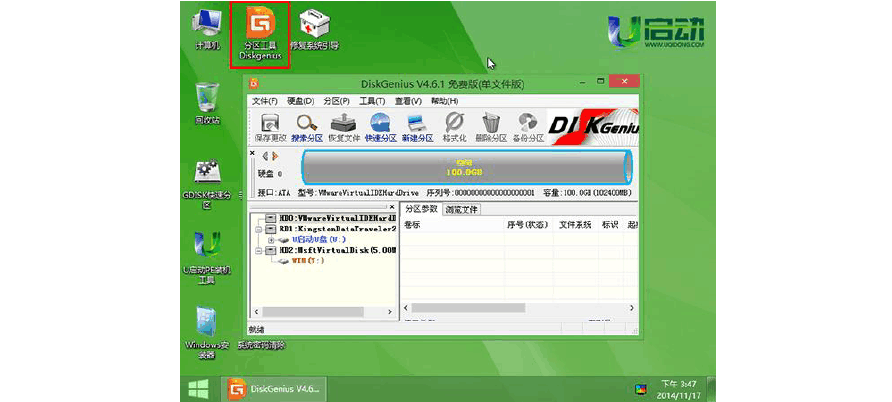Click the DiskGenius title bar app icon

tap(253, 84)
